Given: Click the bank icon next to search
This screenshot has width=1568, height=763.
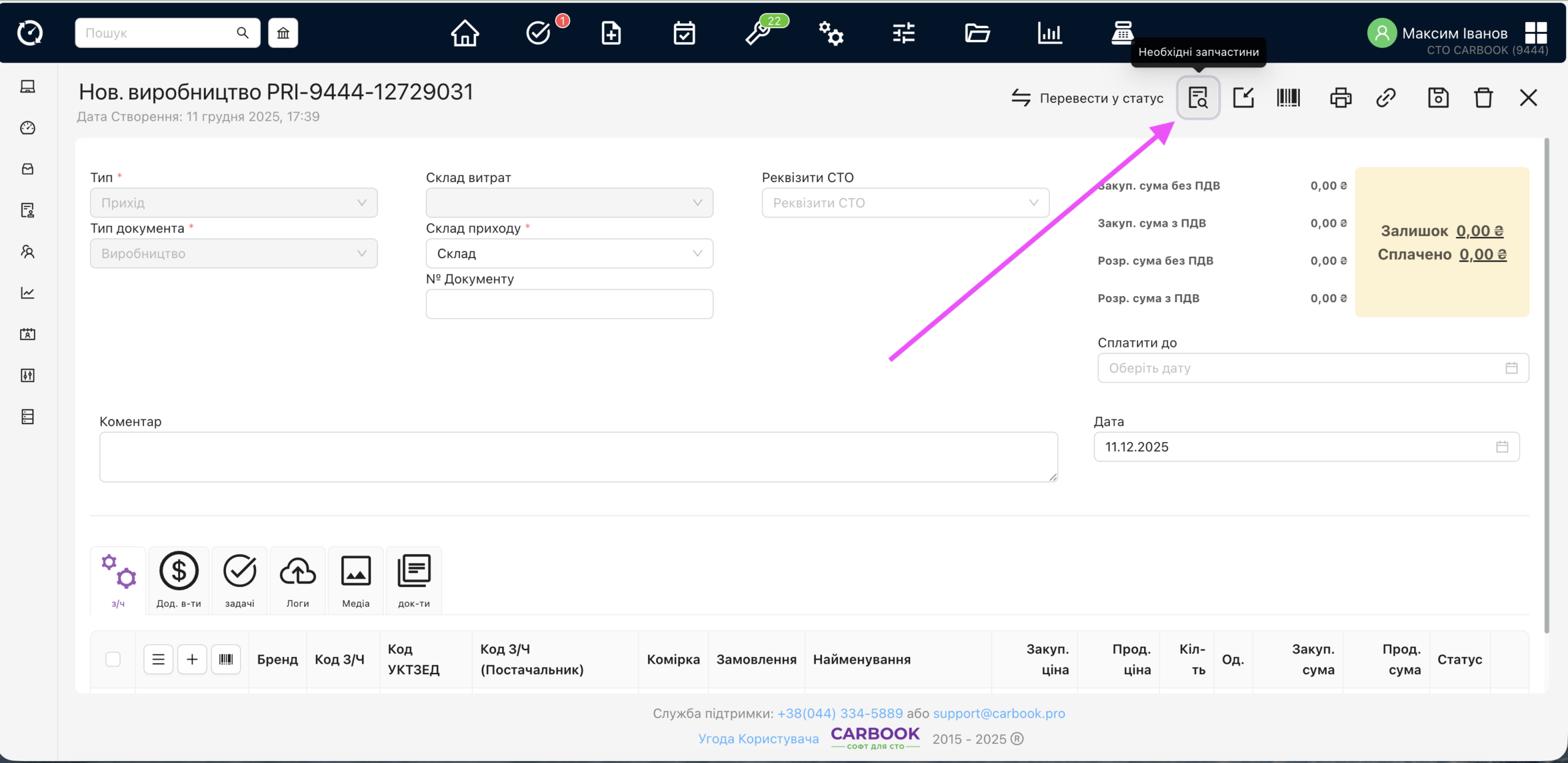Looking at the screenshot, I should tap(283, 33).
